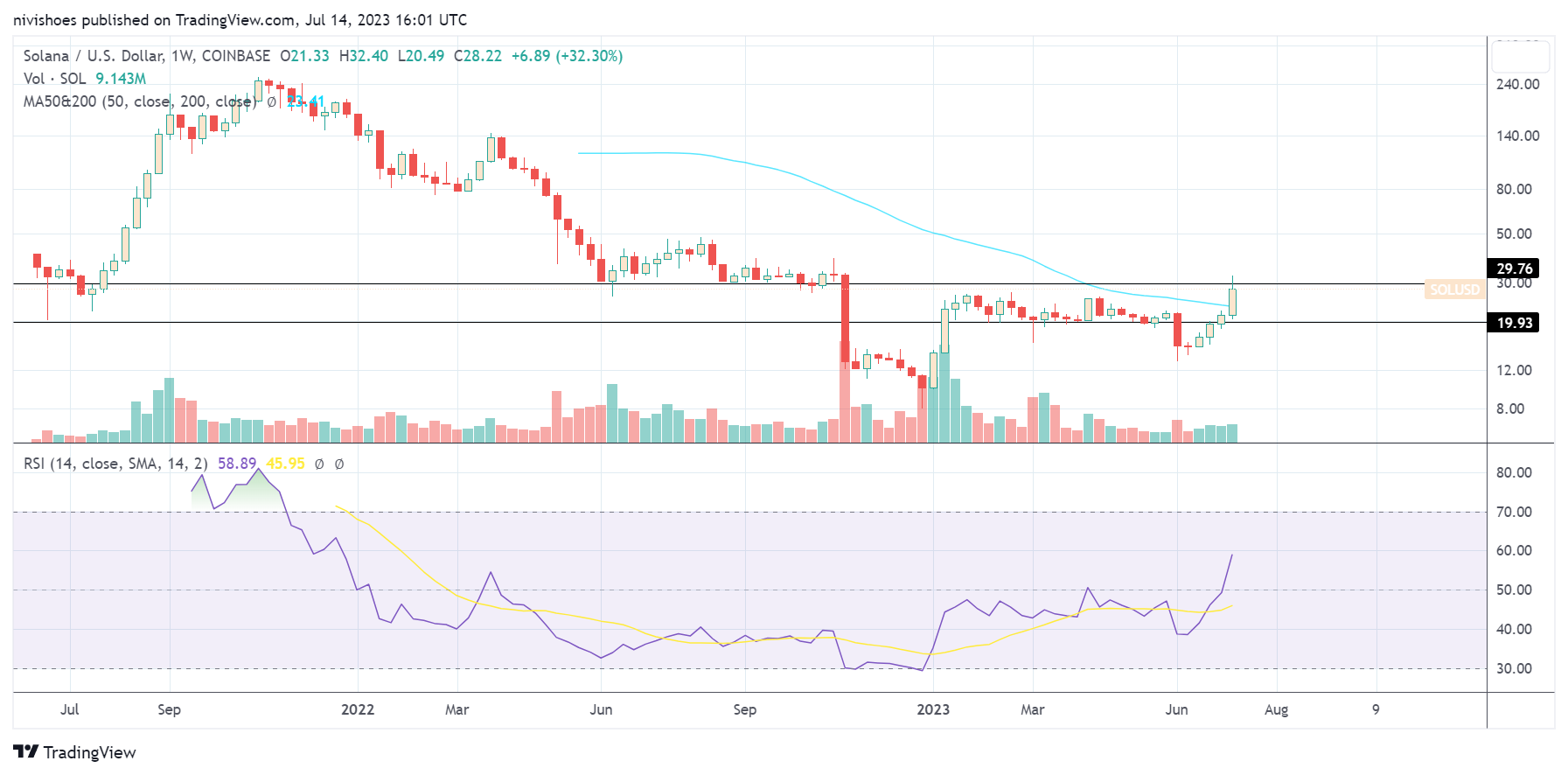Click the Vol · SOL volume legend
This screenshot has width=1568, height=775.
click(54, 79)
